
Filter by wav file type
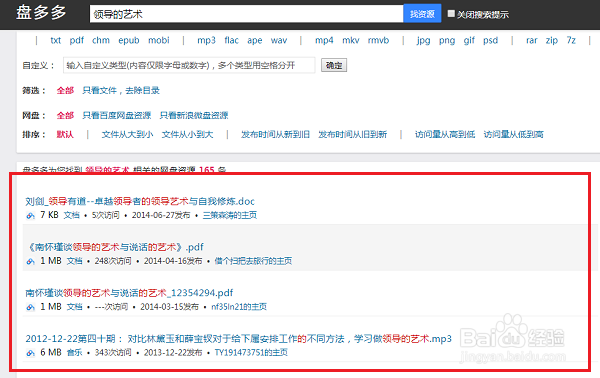pyautogui.click(x=279, y=40)
